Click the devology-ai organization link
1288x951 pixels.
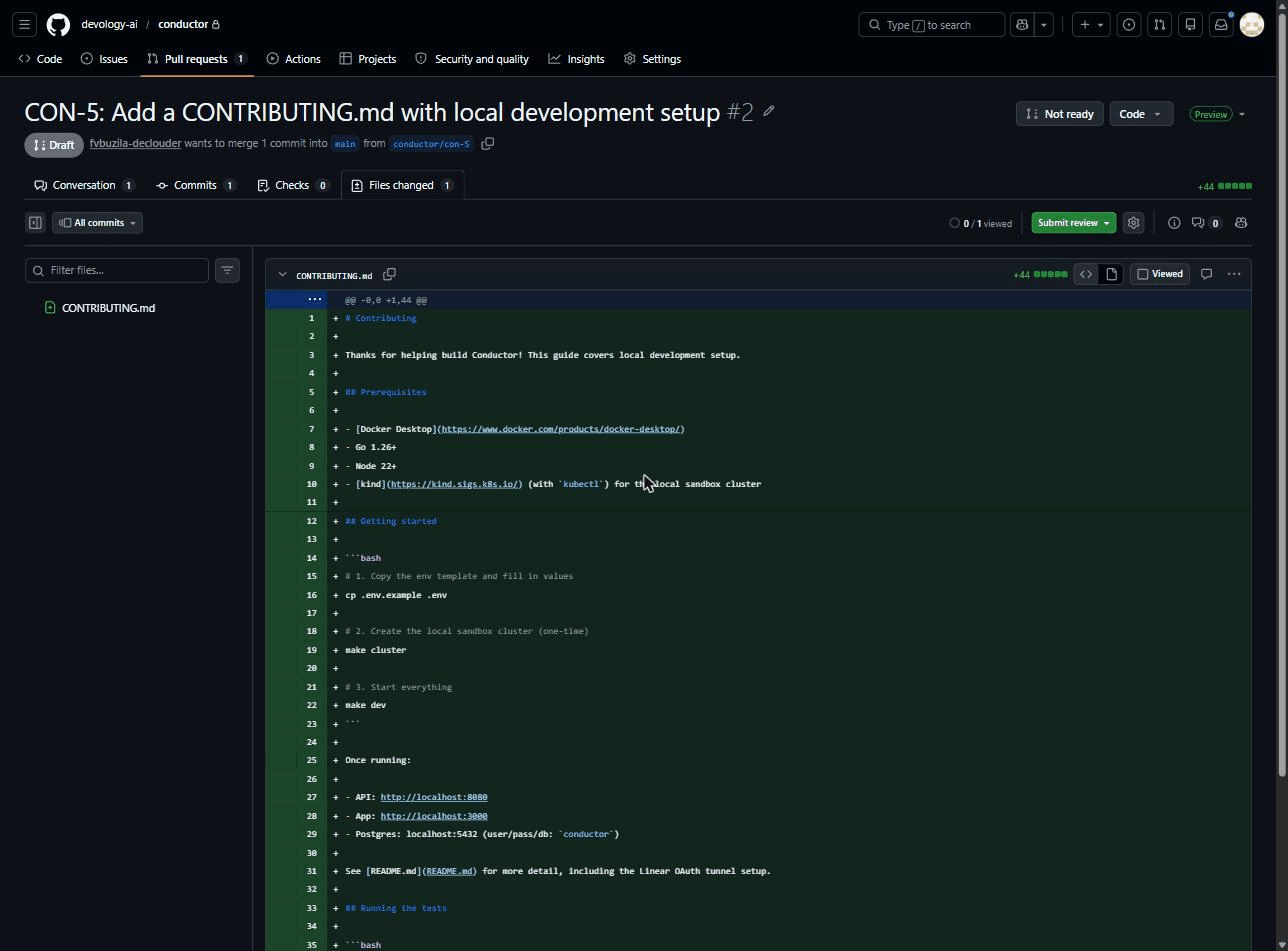(x=109, y=24)
